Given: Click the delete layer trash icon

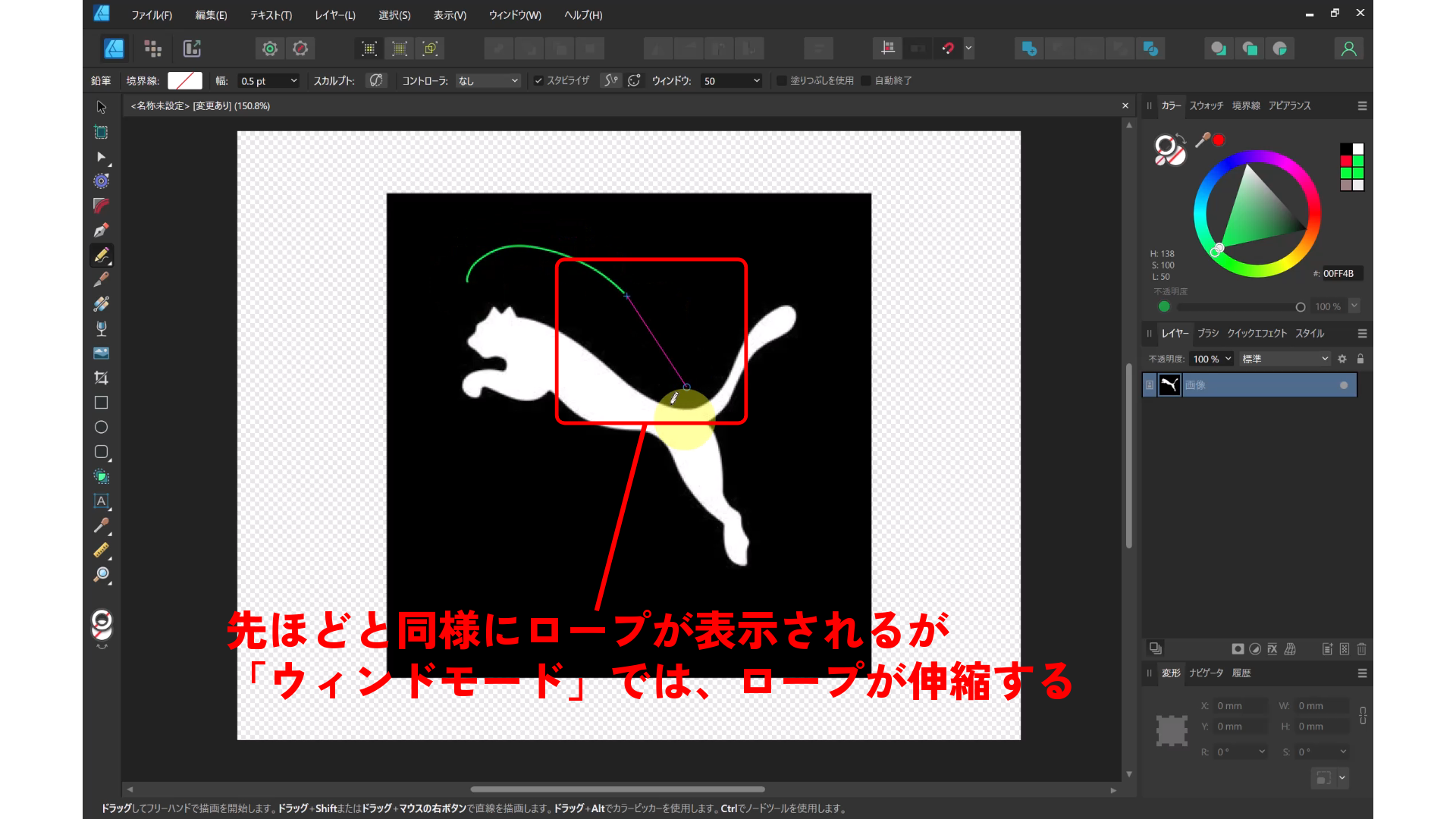Looking at the screenshot, I should coord(1361,649).
